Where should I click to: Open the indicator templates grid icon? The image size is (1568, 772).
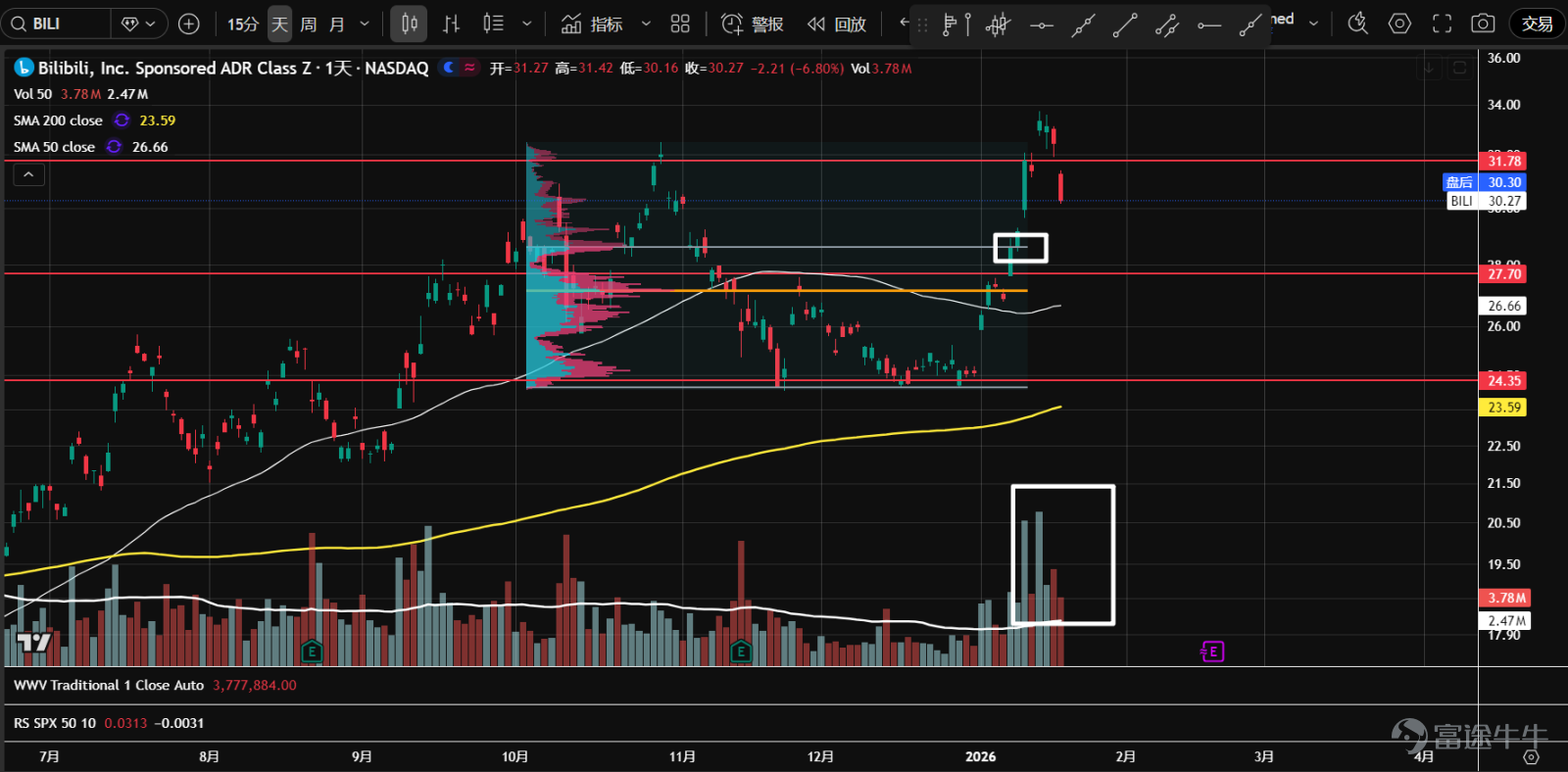[x=680, y=24]
